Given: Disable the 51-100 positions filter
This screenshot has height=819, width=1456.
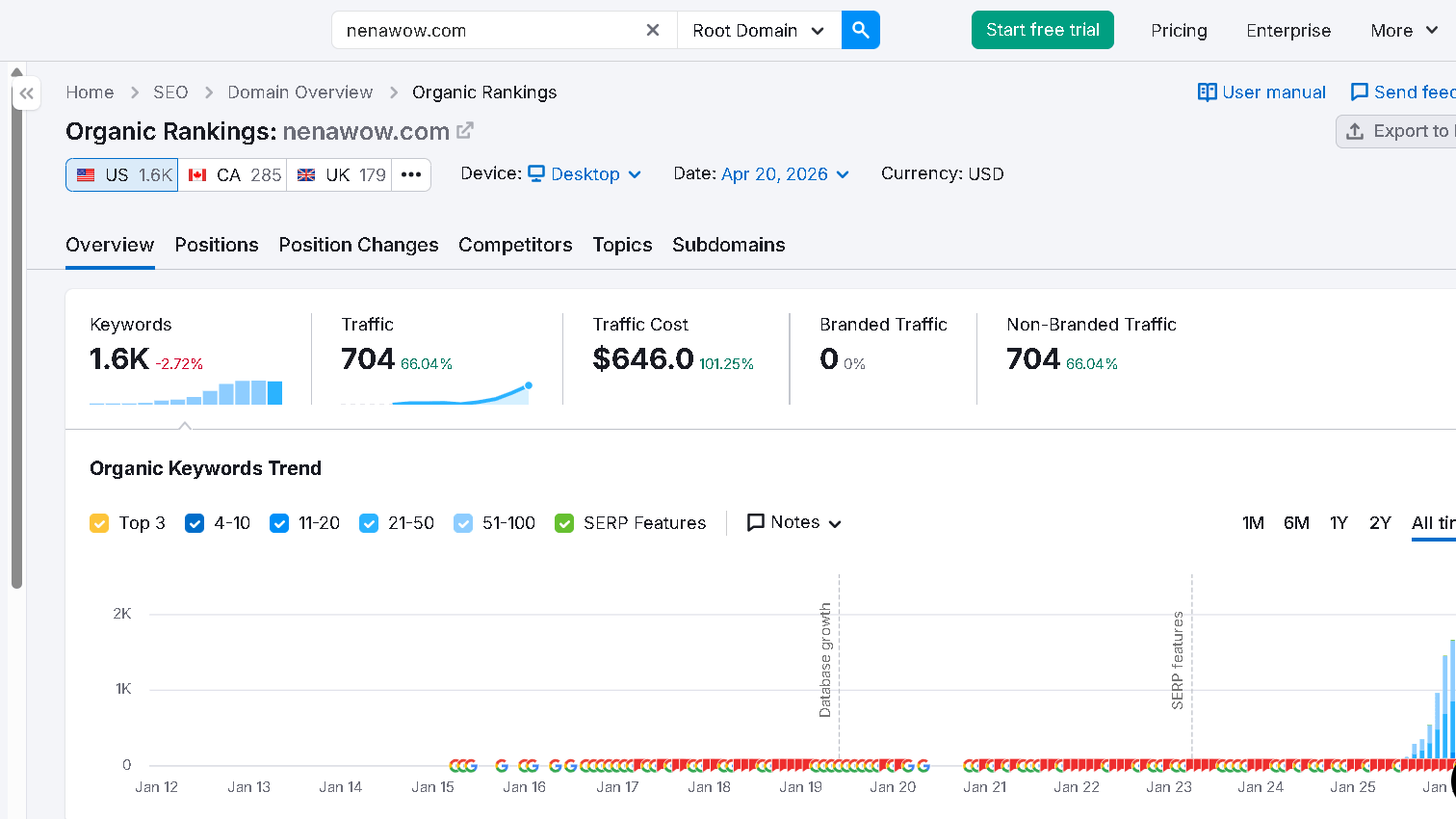Looking at the screenshot, I should [x=462, y=522].
